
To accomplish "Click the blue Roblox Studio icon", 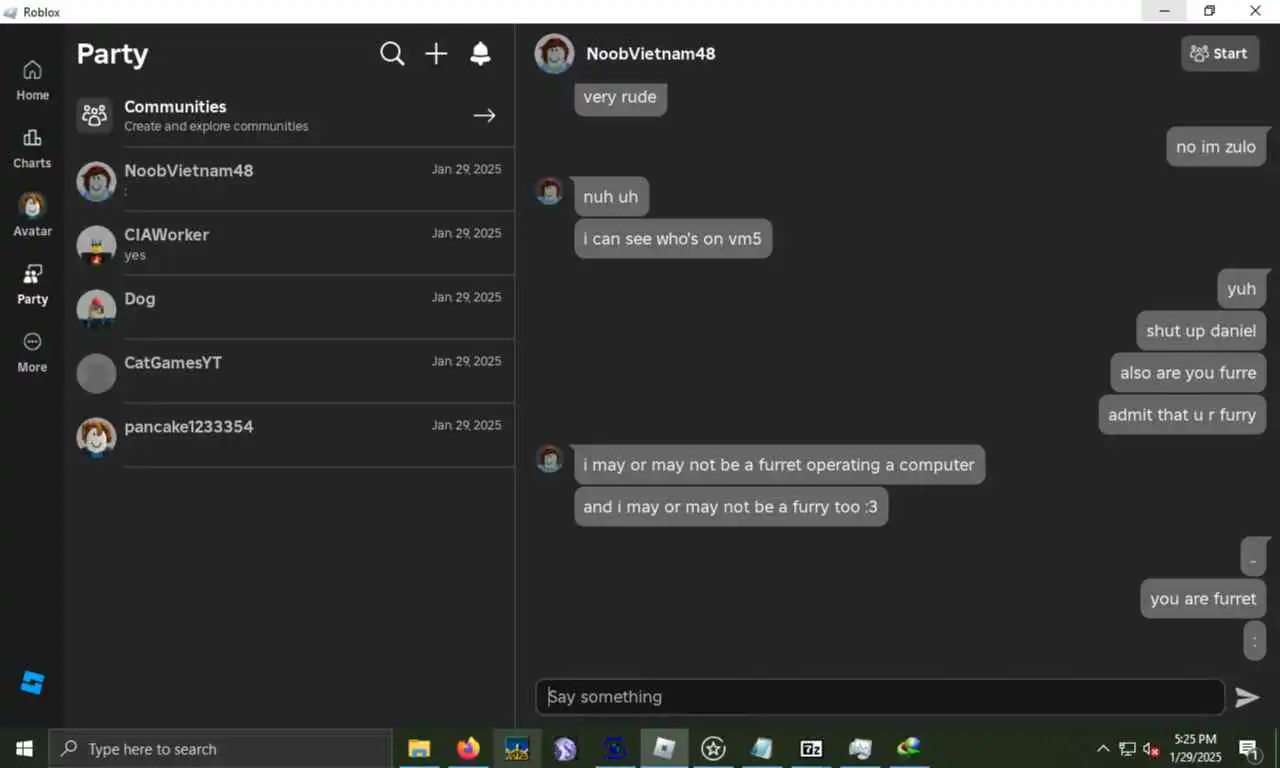I will tap(32, 683).
